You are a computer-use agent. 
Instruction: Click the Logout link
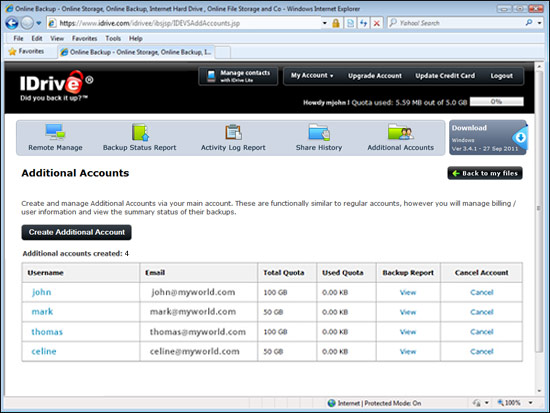pos(501,76)
